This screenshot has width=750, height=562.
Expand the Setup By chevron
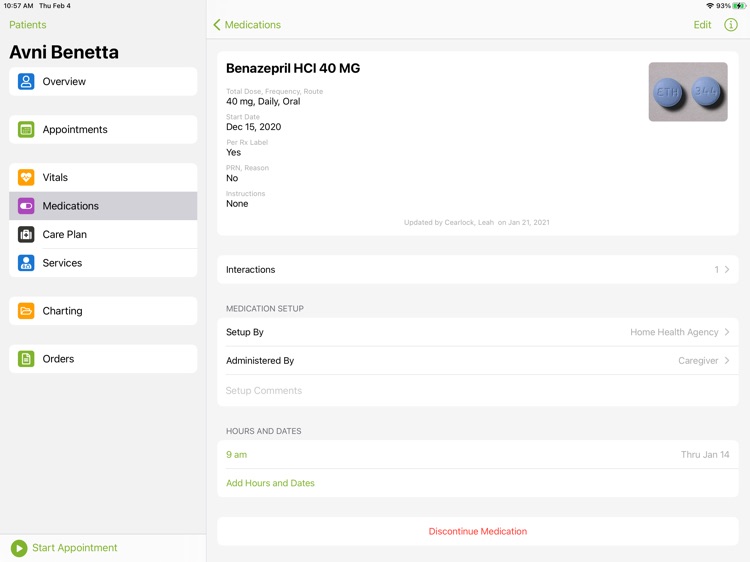pos(727,332)
